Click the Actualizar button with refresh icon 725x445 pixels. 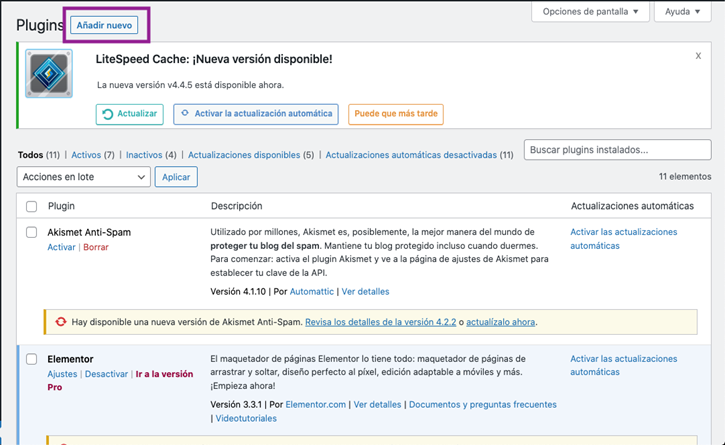[x=130, y=114]
